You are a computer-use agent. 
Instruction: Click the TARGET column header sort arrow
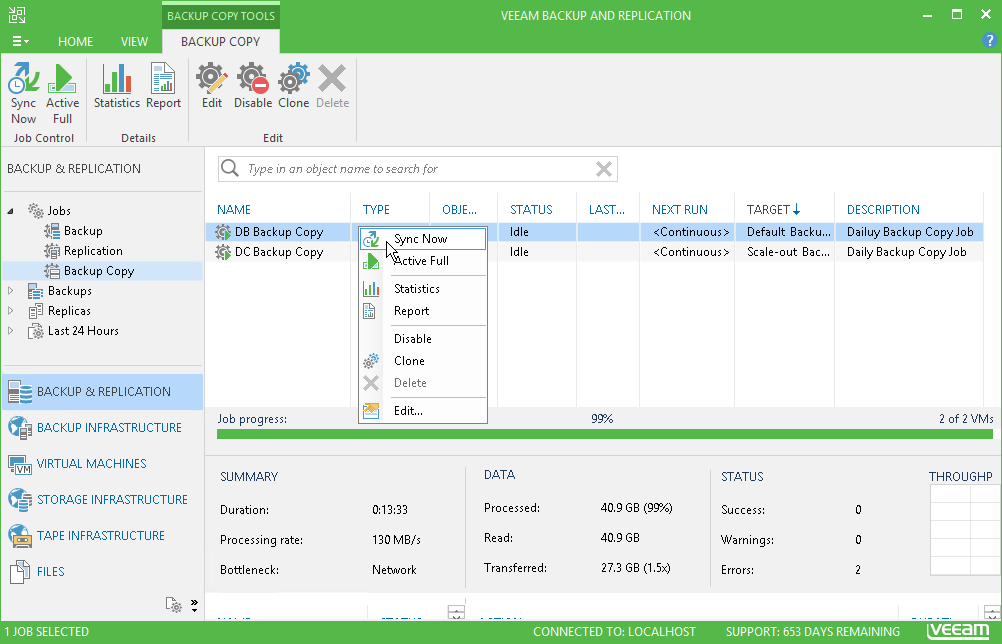796,210
